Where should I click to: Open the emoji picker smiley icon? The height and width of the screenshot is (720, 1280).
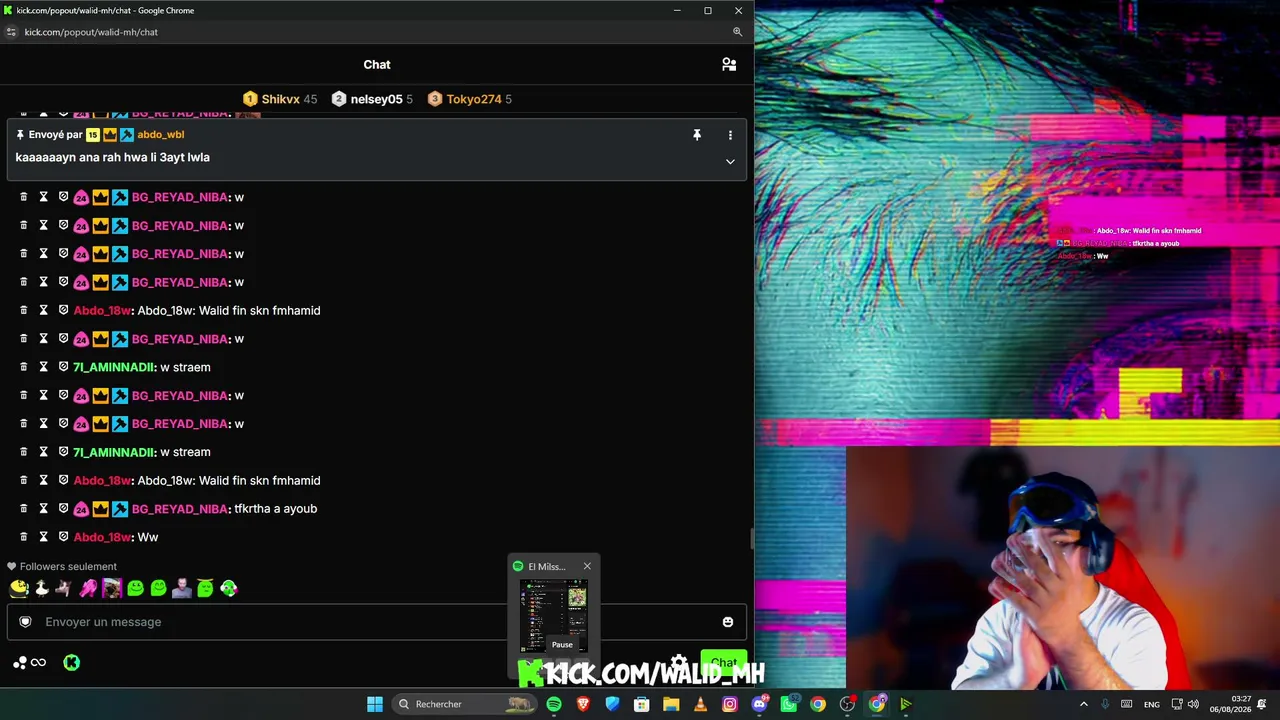(728, 622)
